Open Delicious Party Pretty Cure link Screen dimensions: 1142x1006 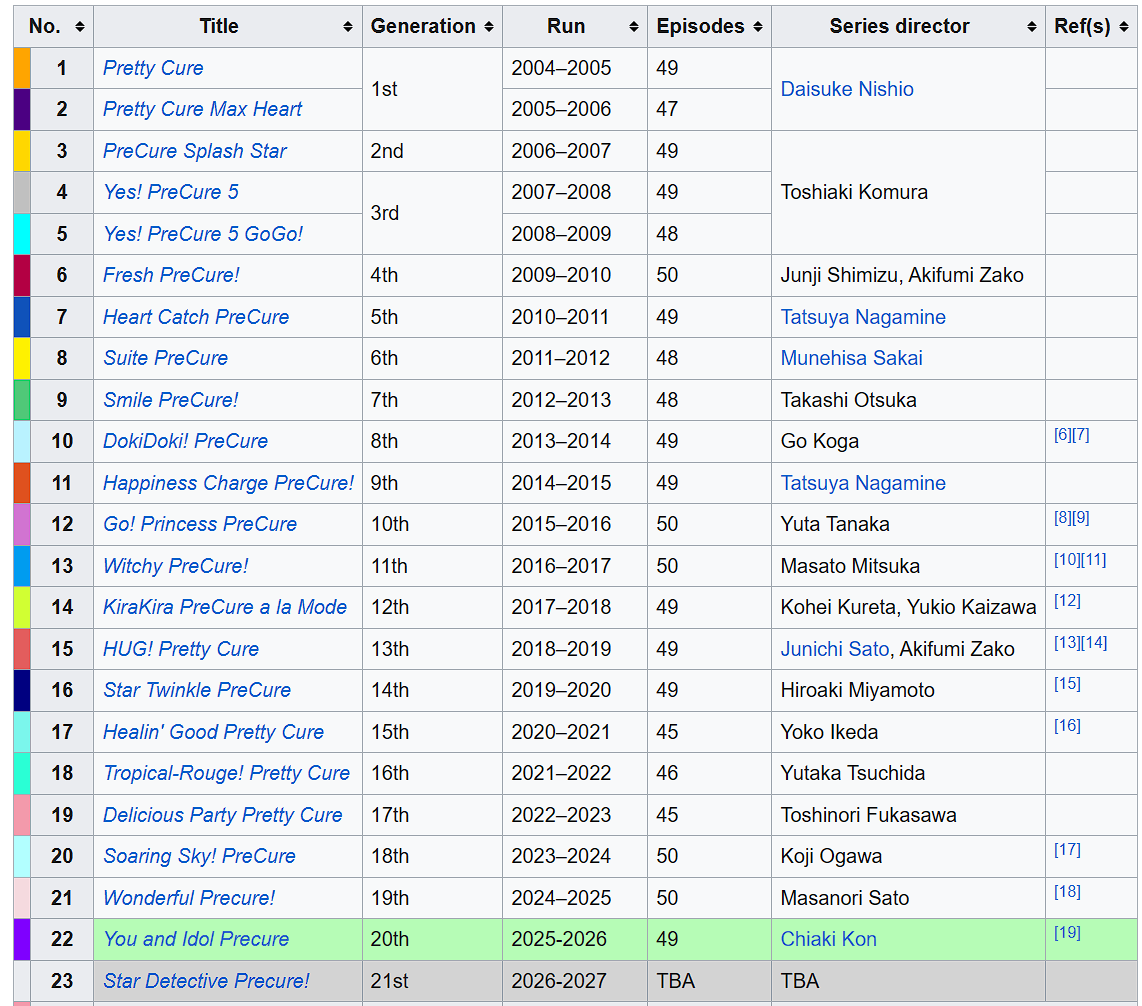pos(222,815)
